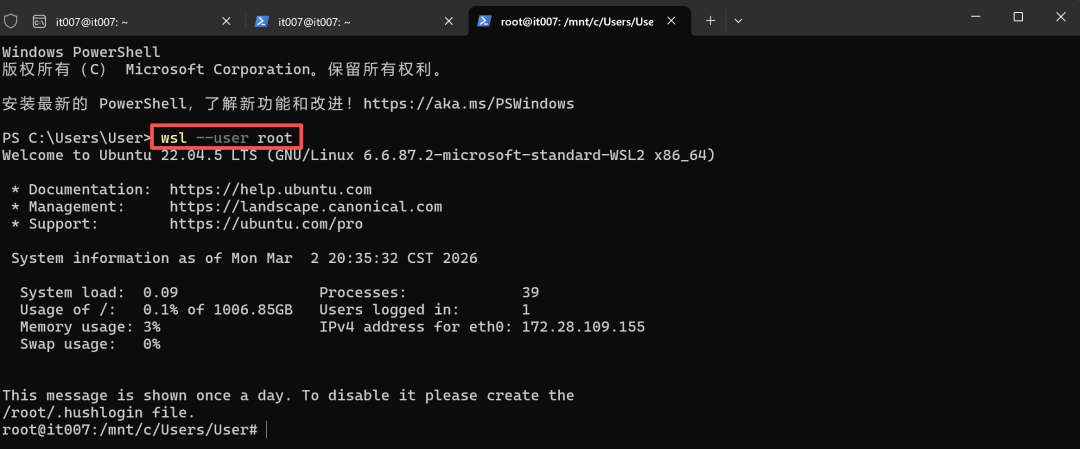Image resolution: width=1080 pixels, height=449 pixels.
Task: Click the command prompt icon on first tab
Action: [39, 21]
